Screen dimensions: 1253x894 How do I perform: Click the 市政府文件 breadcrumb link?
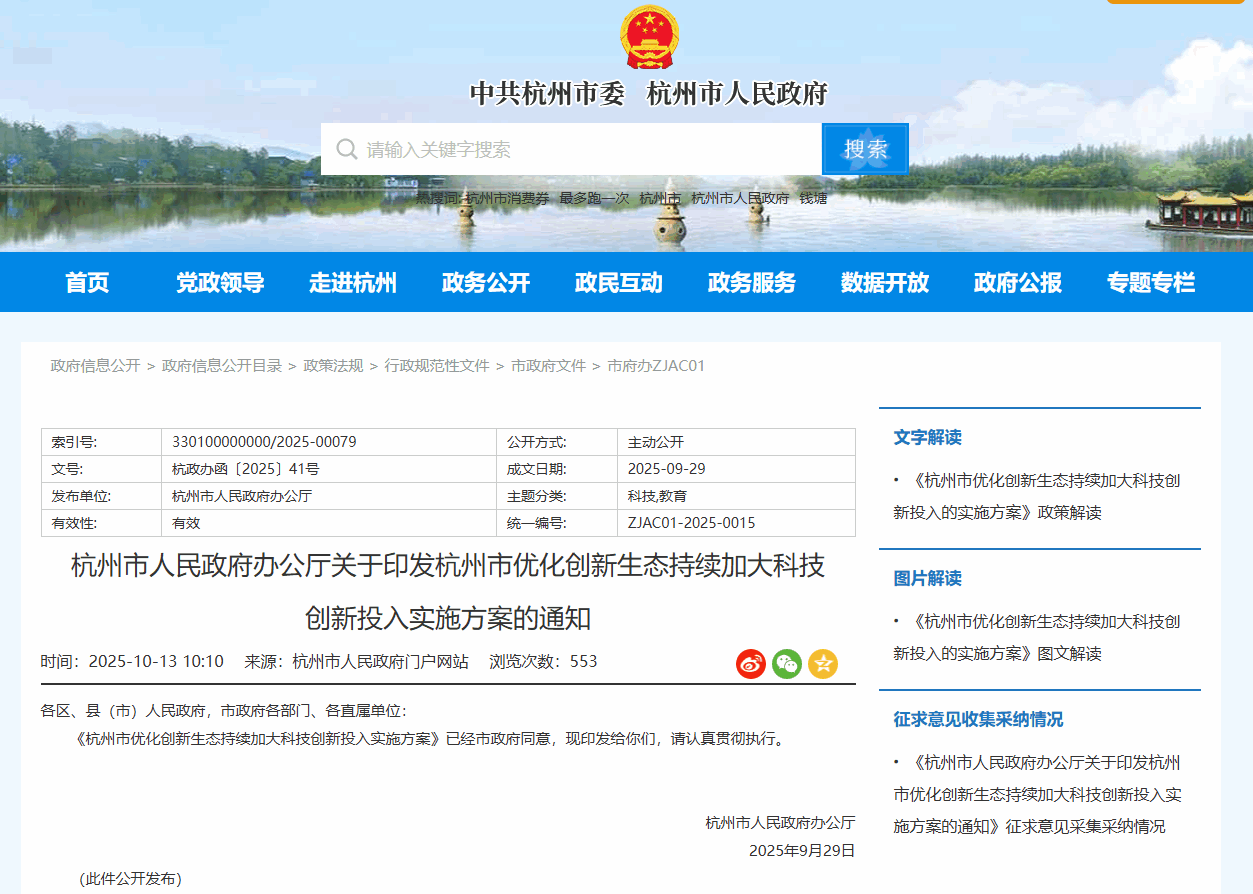pyautogui.click(x=548, y=366)
